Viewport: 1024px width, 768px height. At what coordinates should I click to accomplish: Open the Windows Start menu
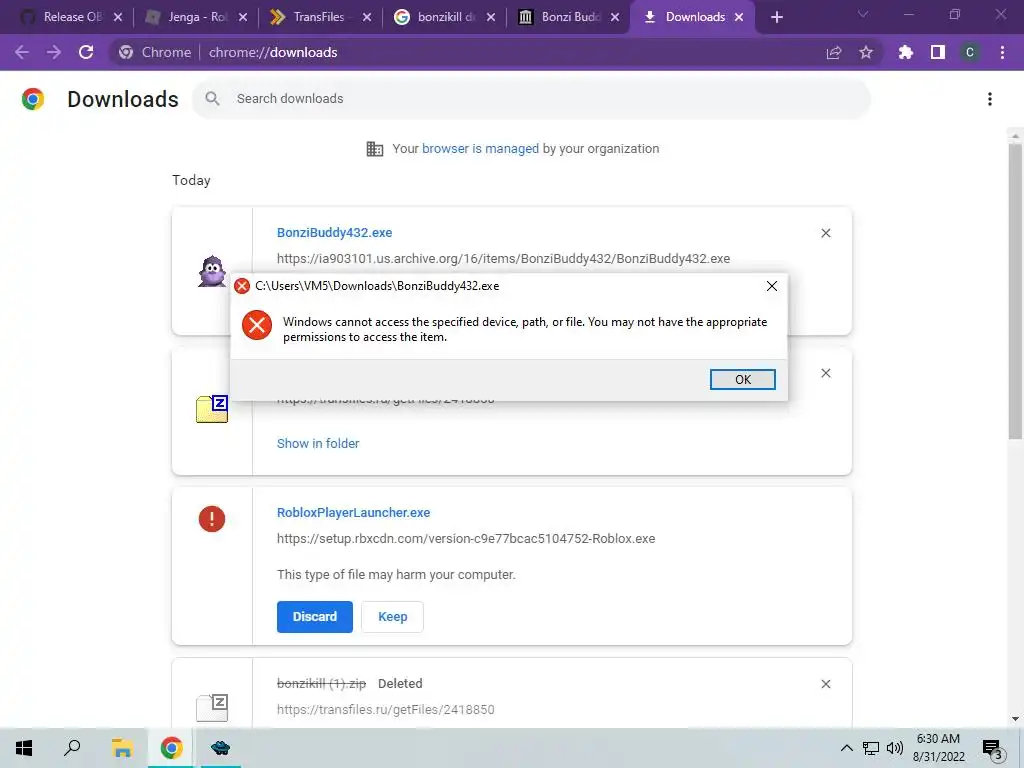(24, 748)
